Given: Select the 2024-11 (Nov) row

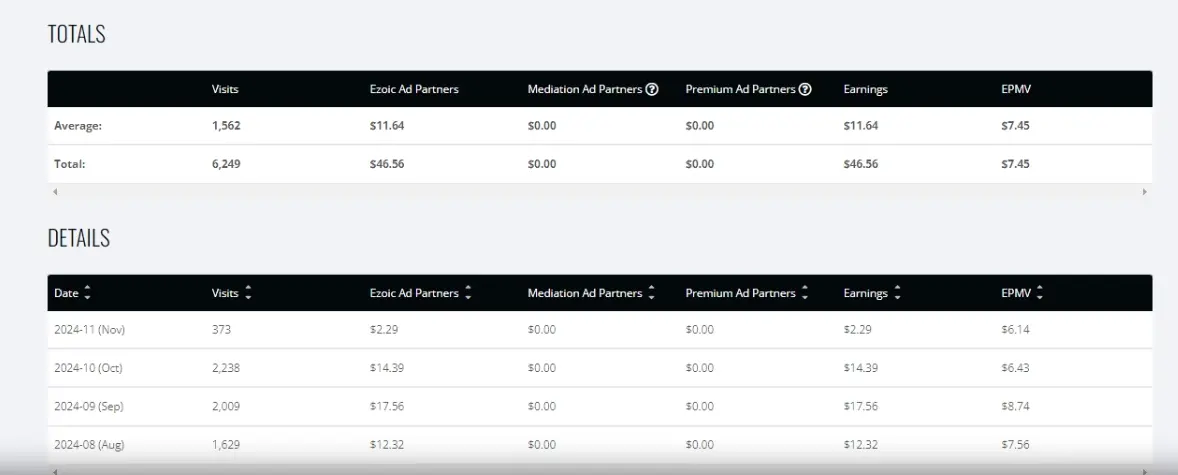Looking at the screenshot, I should click(600, 329).
